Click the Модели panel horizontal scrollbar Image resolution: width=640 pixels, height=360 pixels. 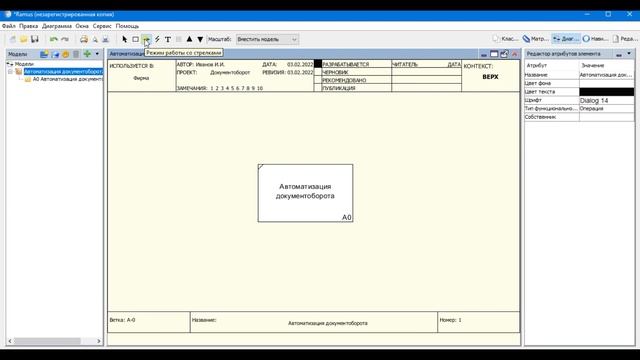47,341
